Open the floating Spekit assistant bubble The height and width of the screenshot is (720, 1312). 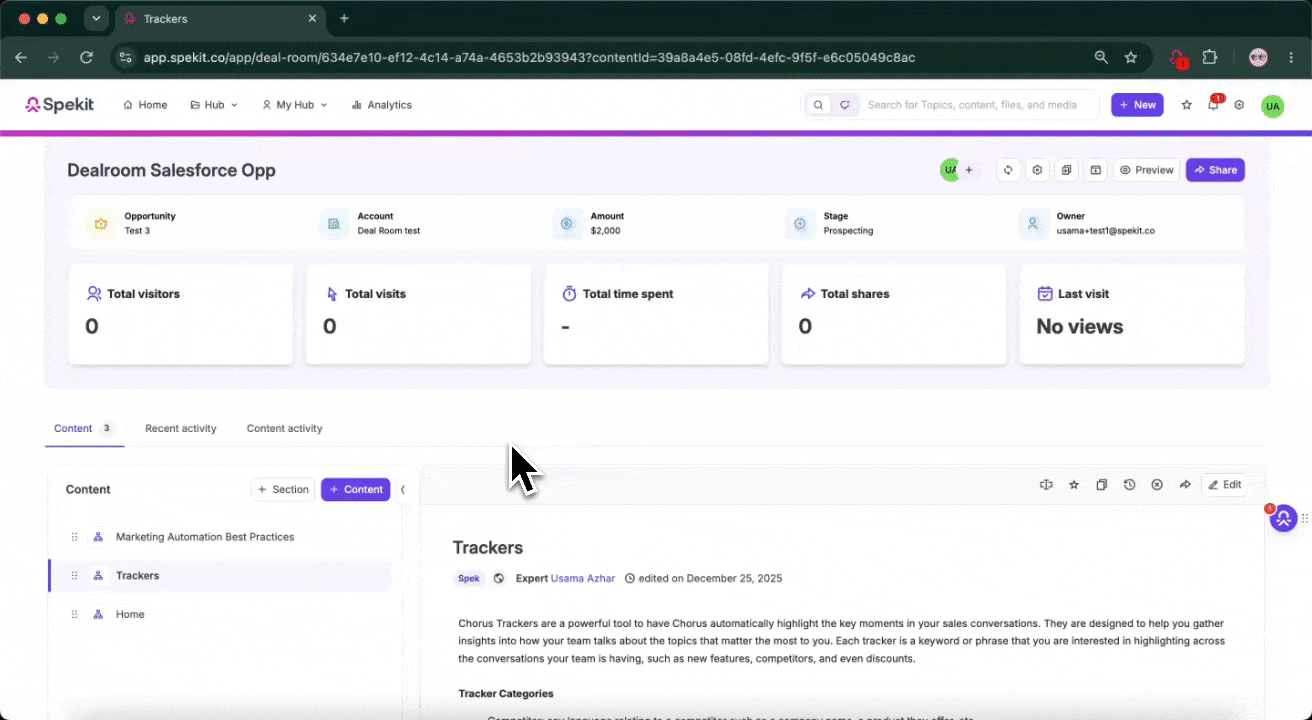[x=1283, y=518]
